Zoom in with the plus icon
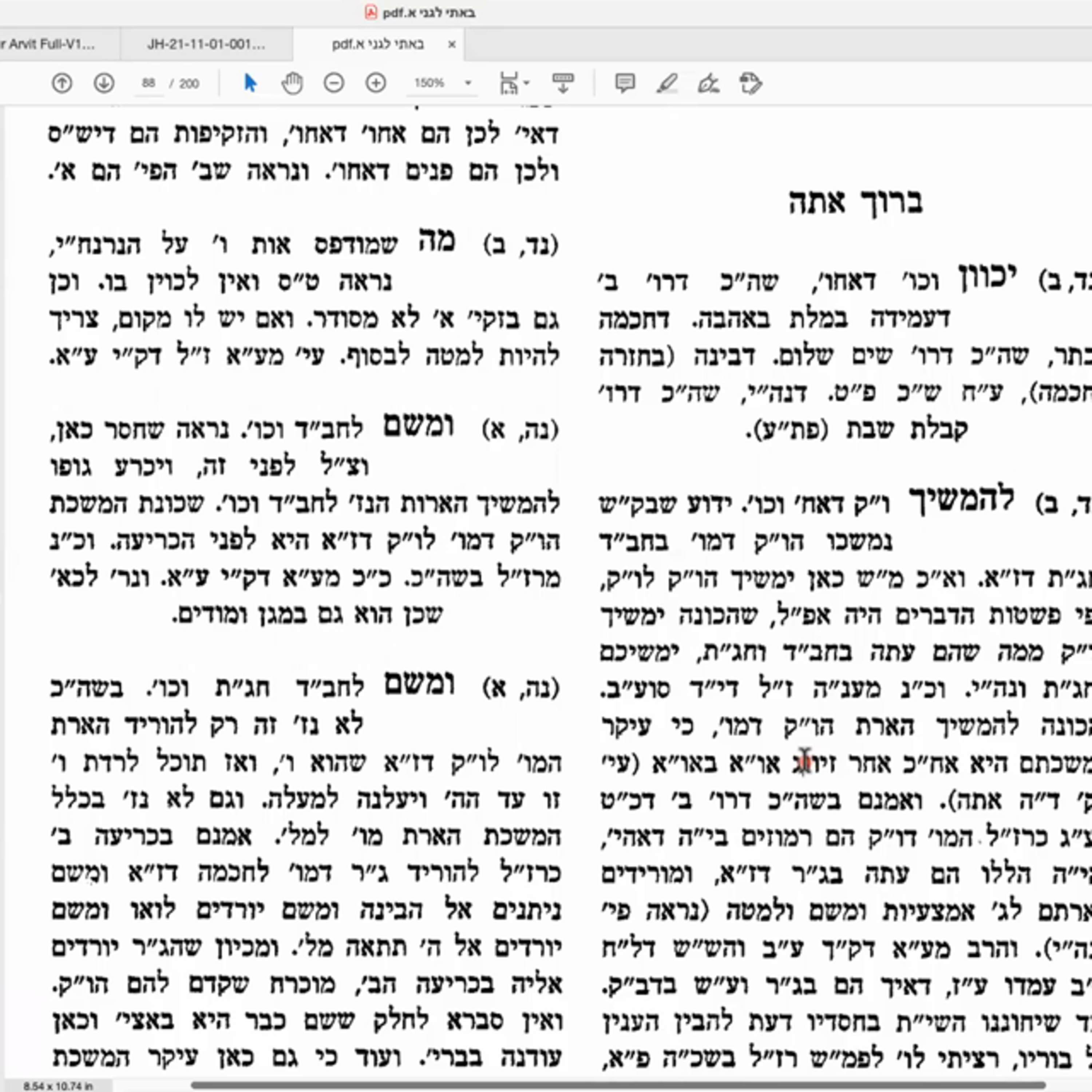 point(376,84)
